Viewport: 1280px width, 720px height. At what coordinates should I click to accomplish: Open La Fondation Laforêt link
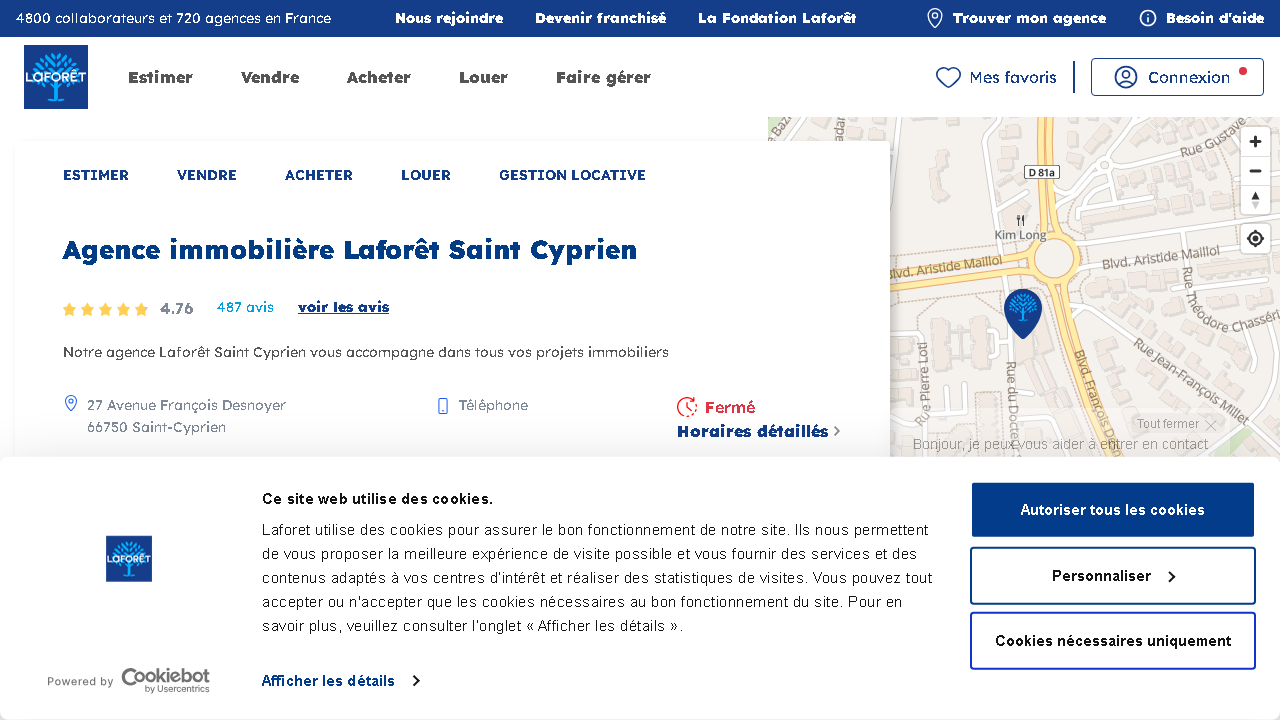777,18
